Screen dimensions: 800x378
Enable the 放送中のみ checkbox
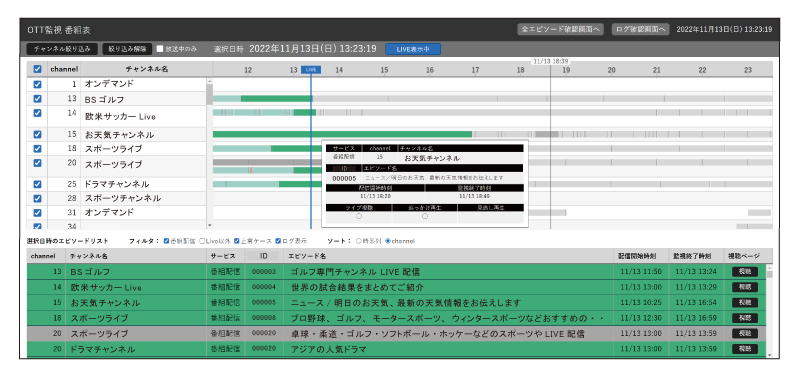[160, 49]
